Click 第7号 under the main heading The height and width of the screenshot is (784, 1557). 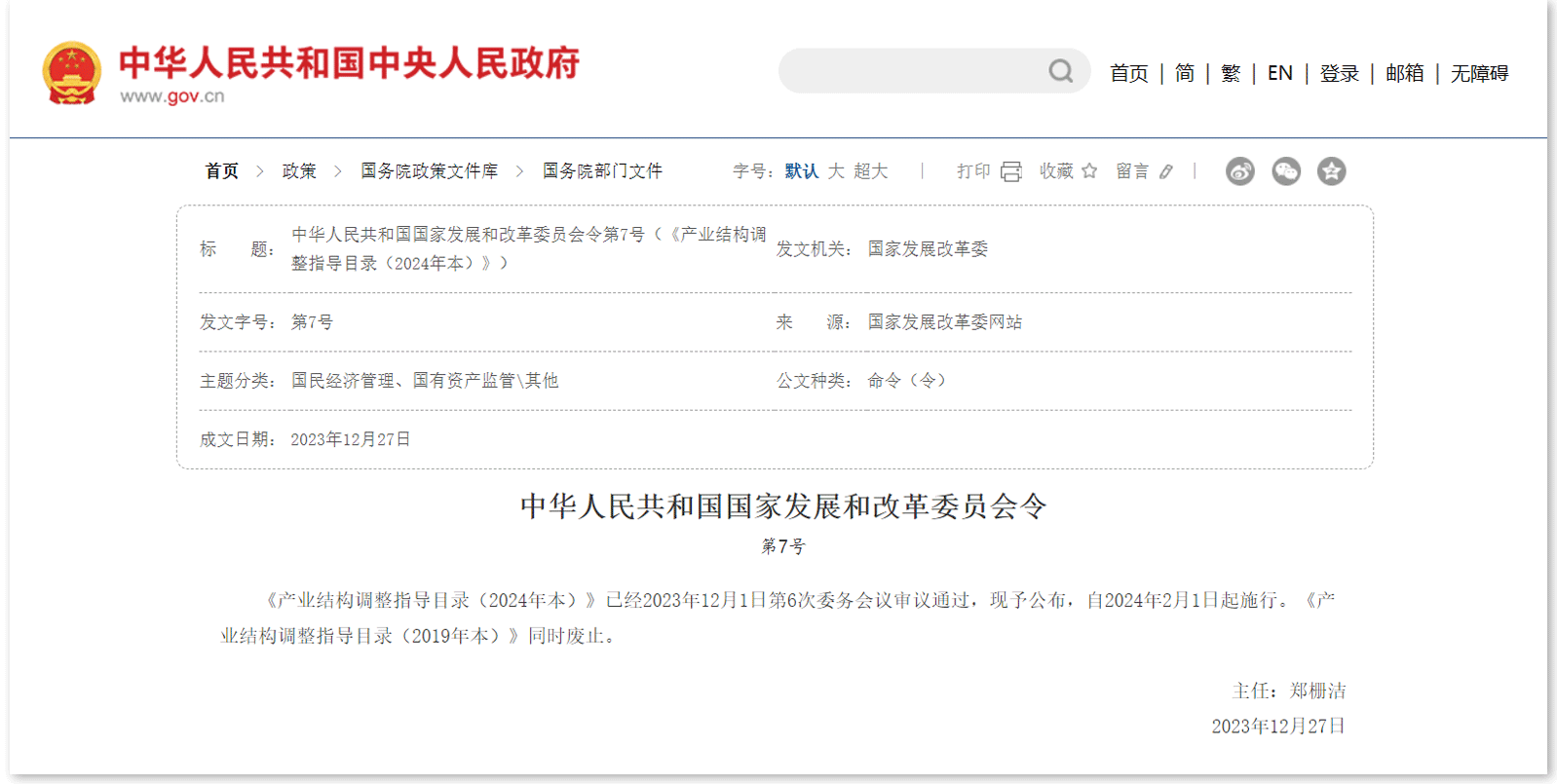(783, 546)
